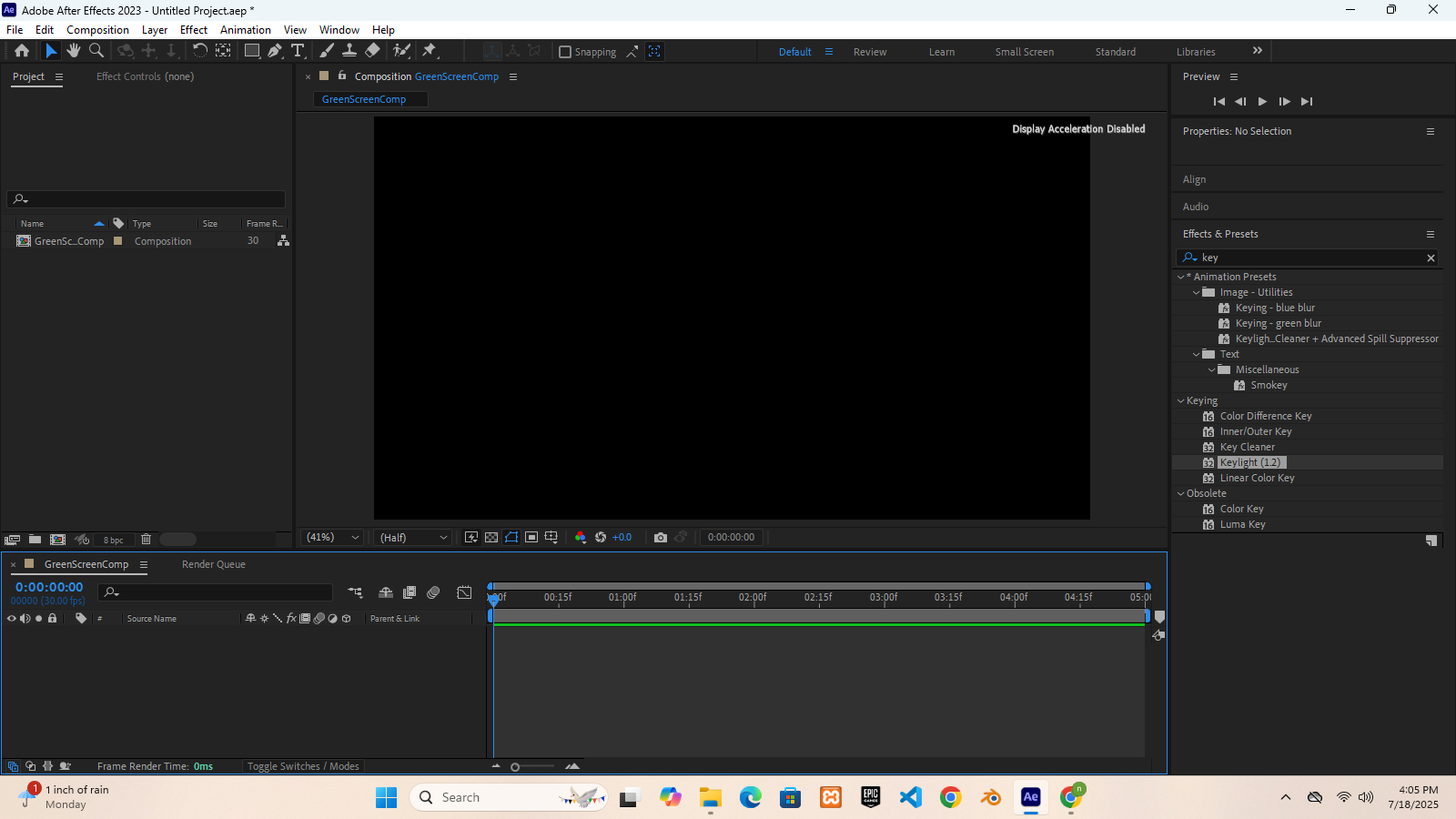Screen dimensions: 1456x819
Task: Take a snapshot with camera icon
Action: 661,538
